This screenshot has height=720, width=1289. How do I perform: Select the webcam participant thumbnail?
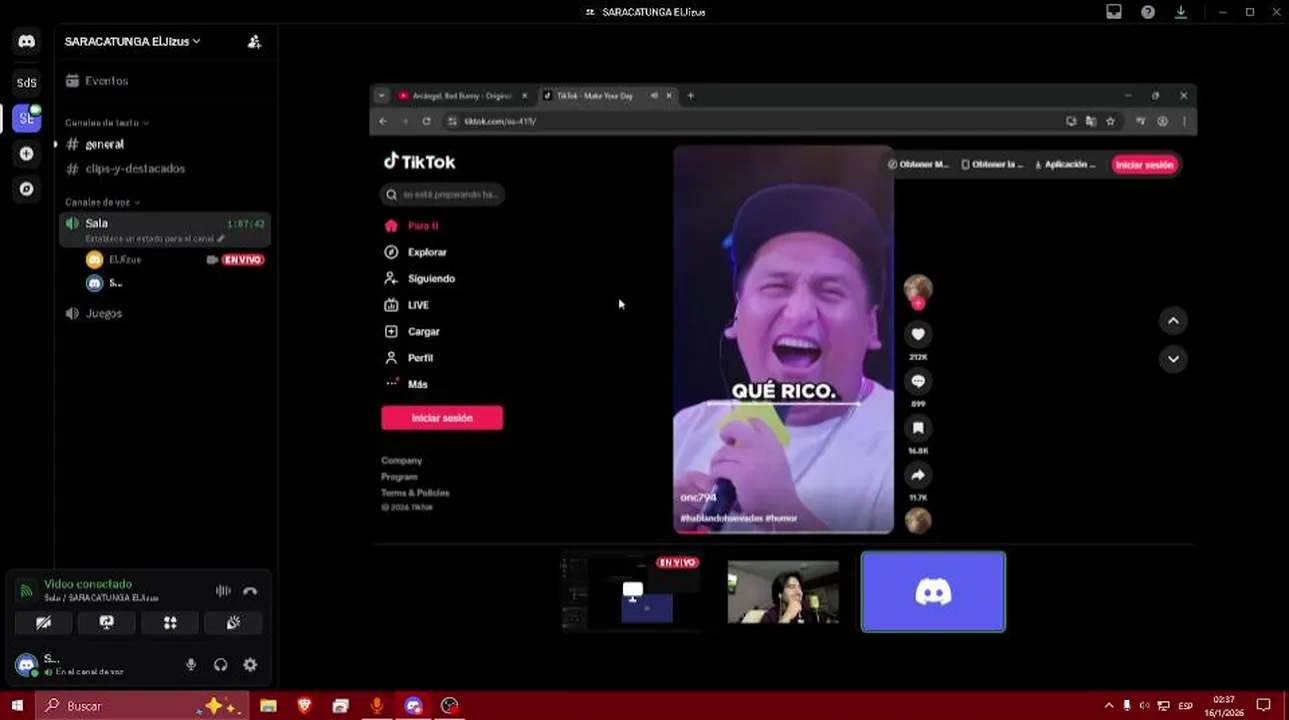click(783, 593)
